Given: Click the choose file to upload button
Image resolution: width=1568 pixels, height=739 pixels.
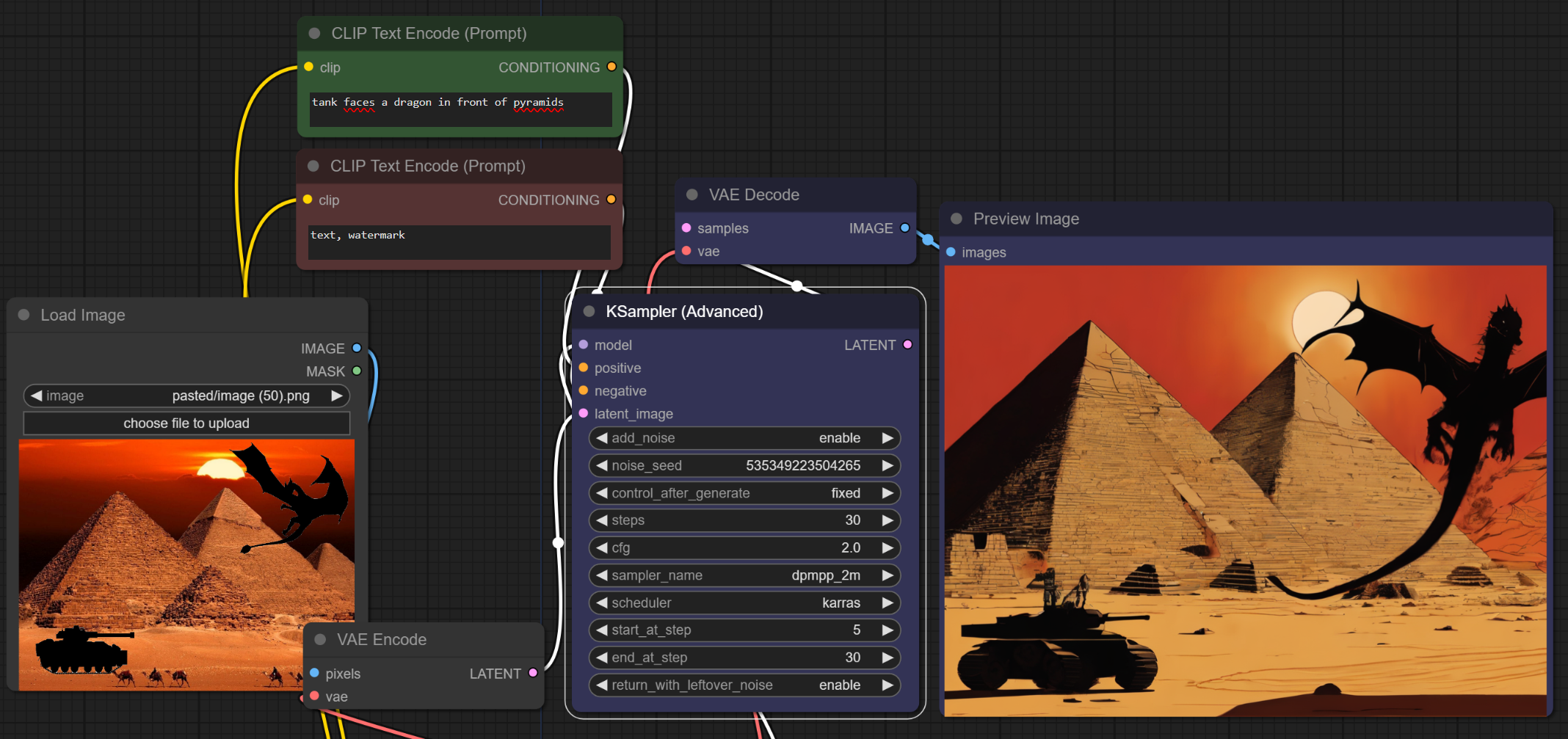Looking at the screenshot, I should tap(186, 423).
